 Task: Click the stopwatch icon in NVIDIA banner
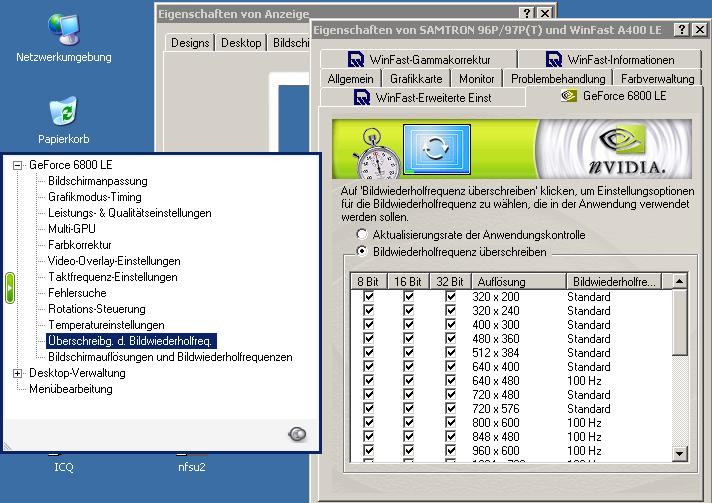[376, 154]
